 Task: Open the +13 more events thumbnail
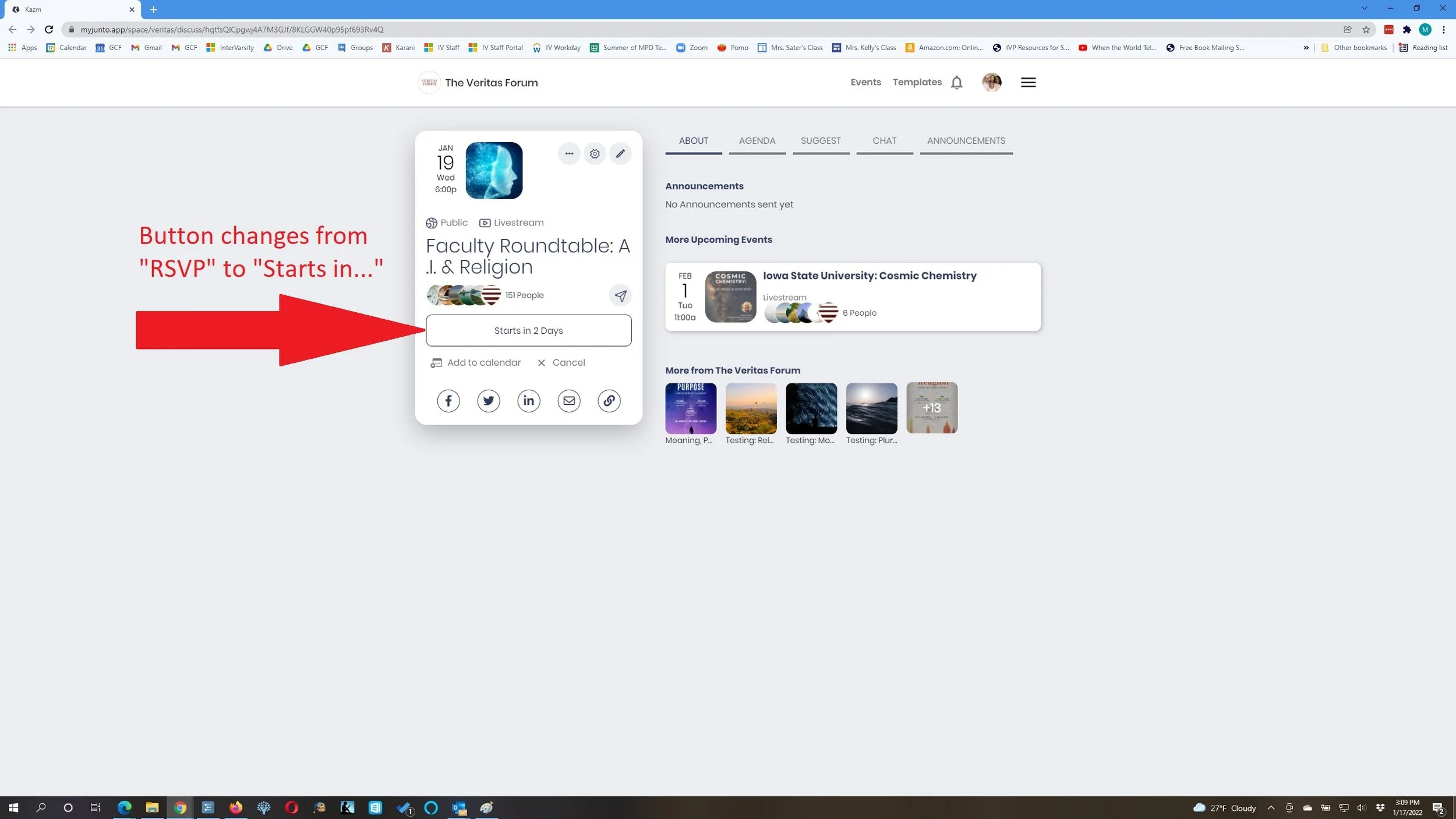coord(931,408)
